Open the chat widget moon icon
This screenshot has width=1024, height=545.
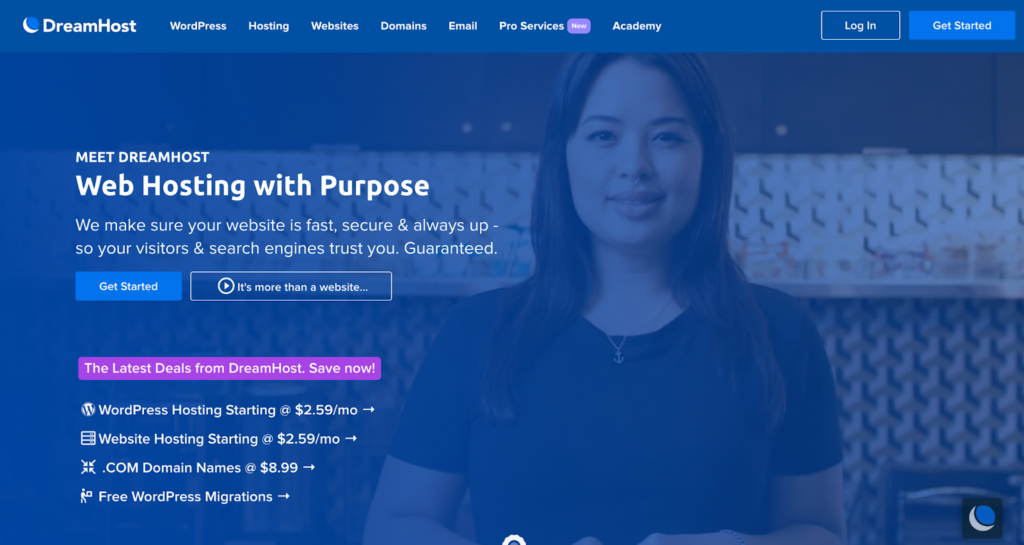click(x=982, y=518)
